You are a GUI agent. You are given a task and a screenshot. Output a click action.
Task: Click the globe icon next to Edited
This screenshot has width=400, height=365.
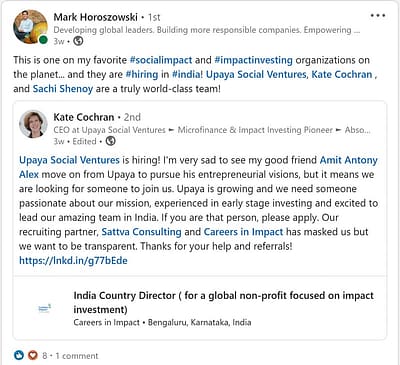(111, 141)
